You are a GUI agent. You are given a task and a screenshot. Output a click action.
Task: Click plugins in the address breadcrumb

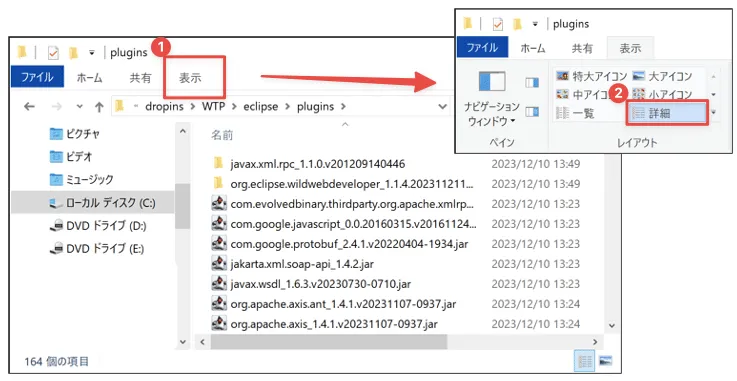point(315,107)
